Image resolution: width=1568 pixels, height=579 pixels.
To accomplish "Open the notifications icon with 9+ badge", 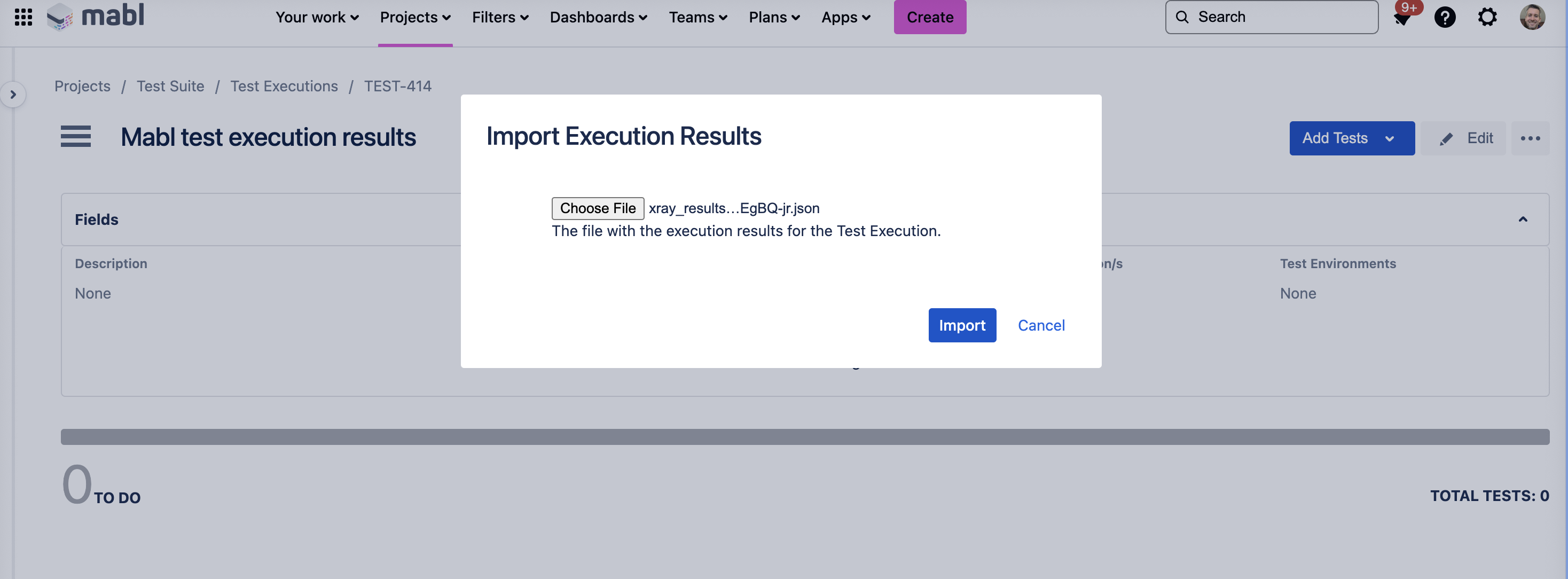I will [x=1402, y=17].
